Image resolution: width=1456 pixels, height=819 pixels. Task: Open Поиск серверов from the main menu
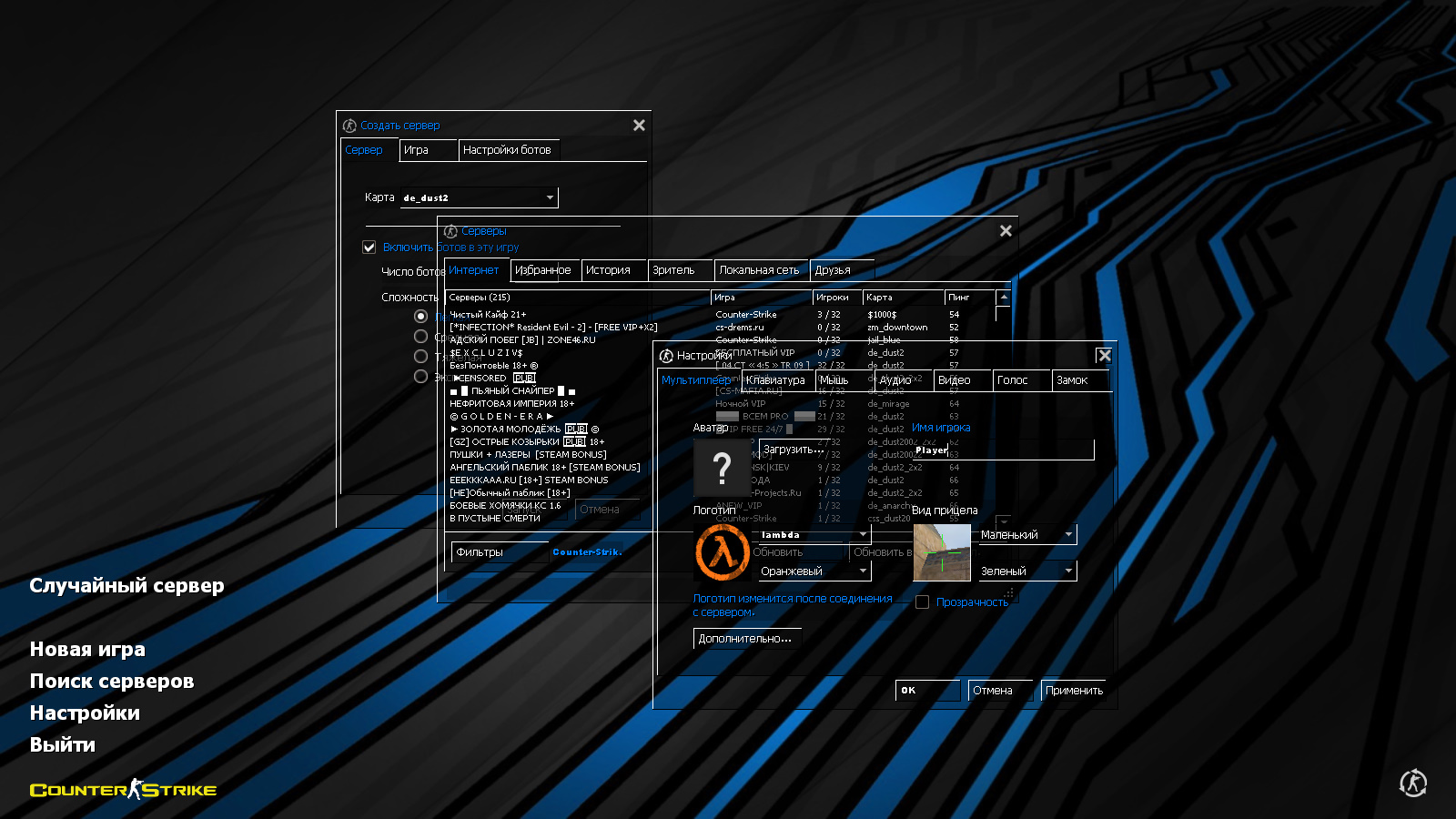[x=112, y=681]
